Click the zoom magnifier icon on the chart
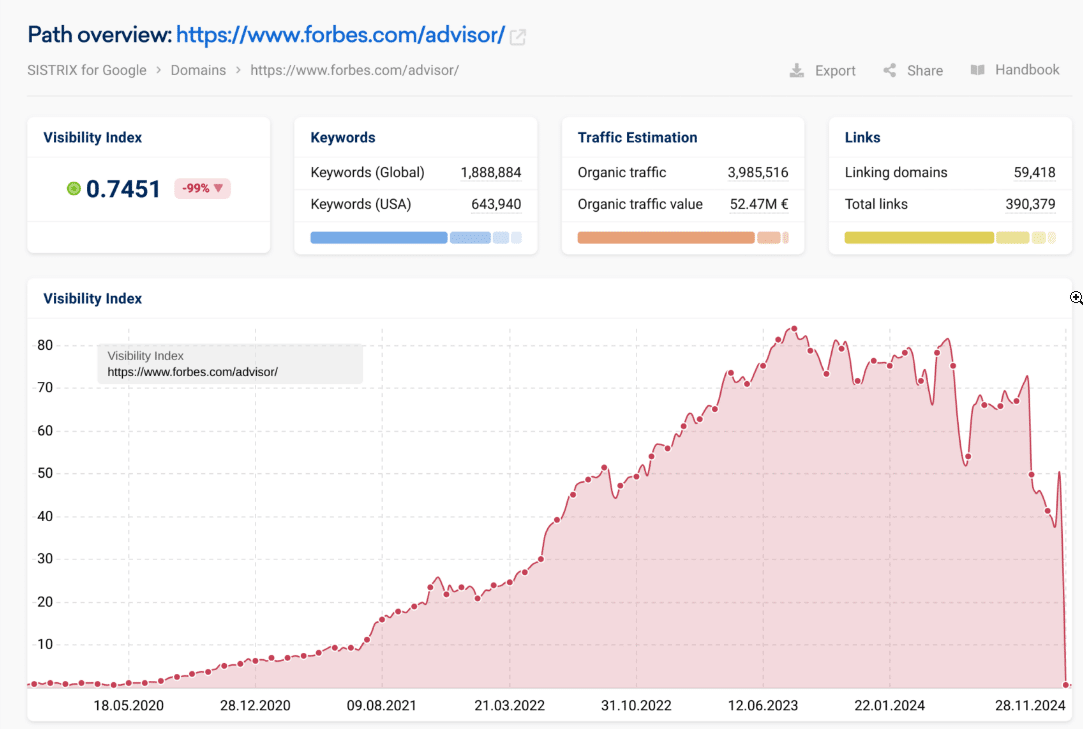This screenshot has height=729, width=1083. [1076, 298]
